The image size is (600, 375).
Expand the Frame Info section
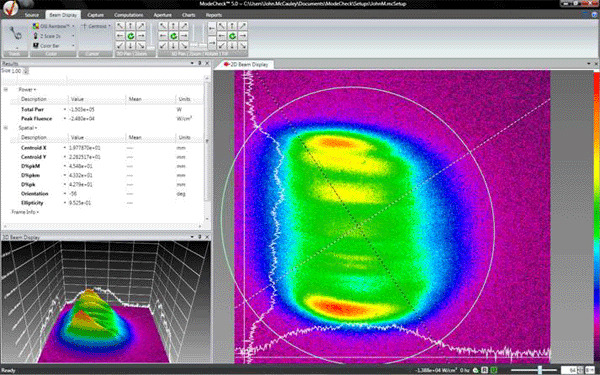coord(25,212)
